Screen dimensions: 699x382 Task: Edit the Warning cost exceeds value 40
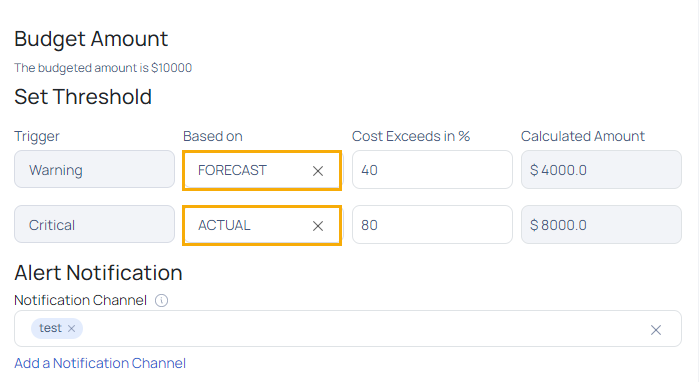432,170
